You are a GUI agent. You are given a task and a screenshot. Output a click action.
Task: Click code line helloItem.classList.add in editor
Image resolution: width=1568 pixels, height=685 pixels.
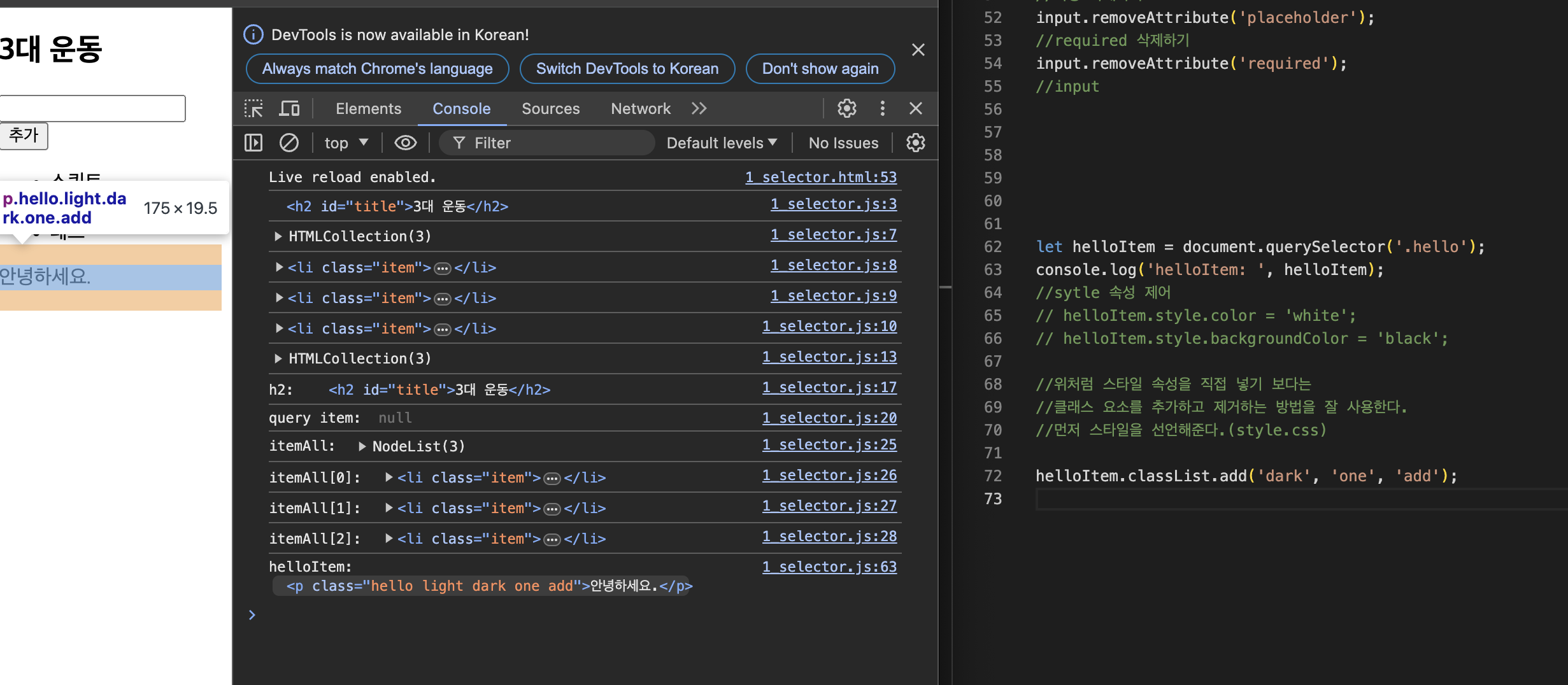click(1246, 476)
